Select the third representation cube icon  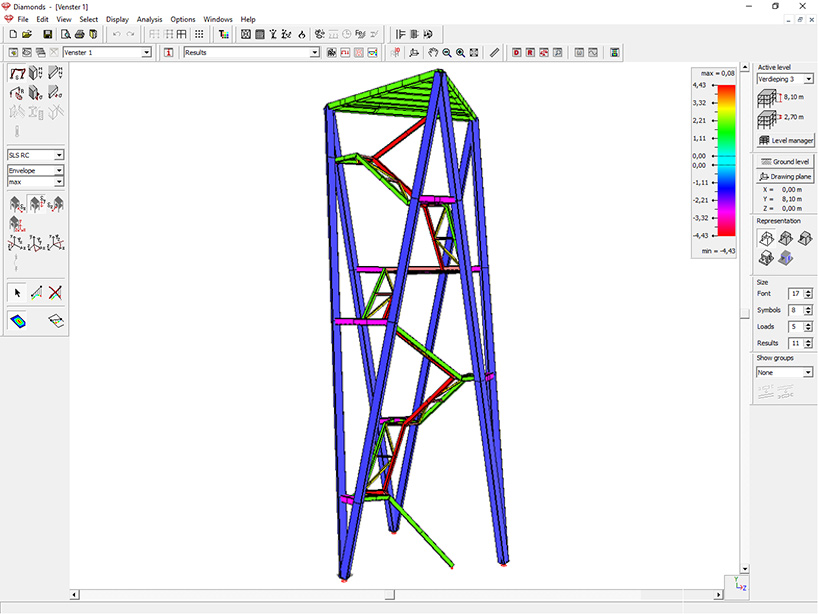tap(805, 238)
